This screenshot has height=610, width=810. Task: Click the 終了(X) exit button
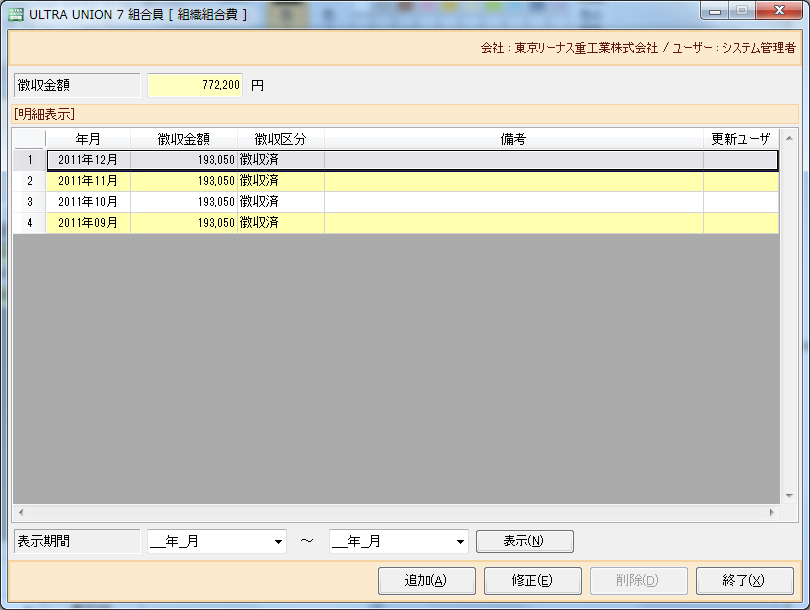click(744, 581)
